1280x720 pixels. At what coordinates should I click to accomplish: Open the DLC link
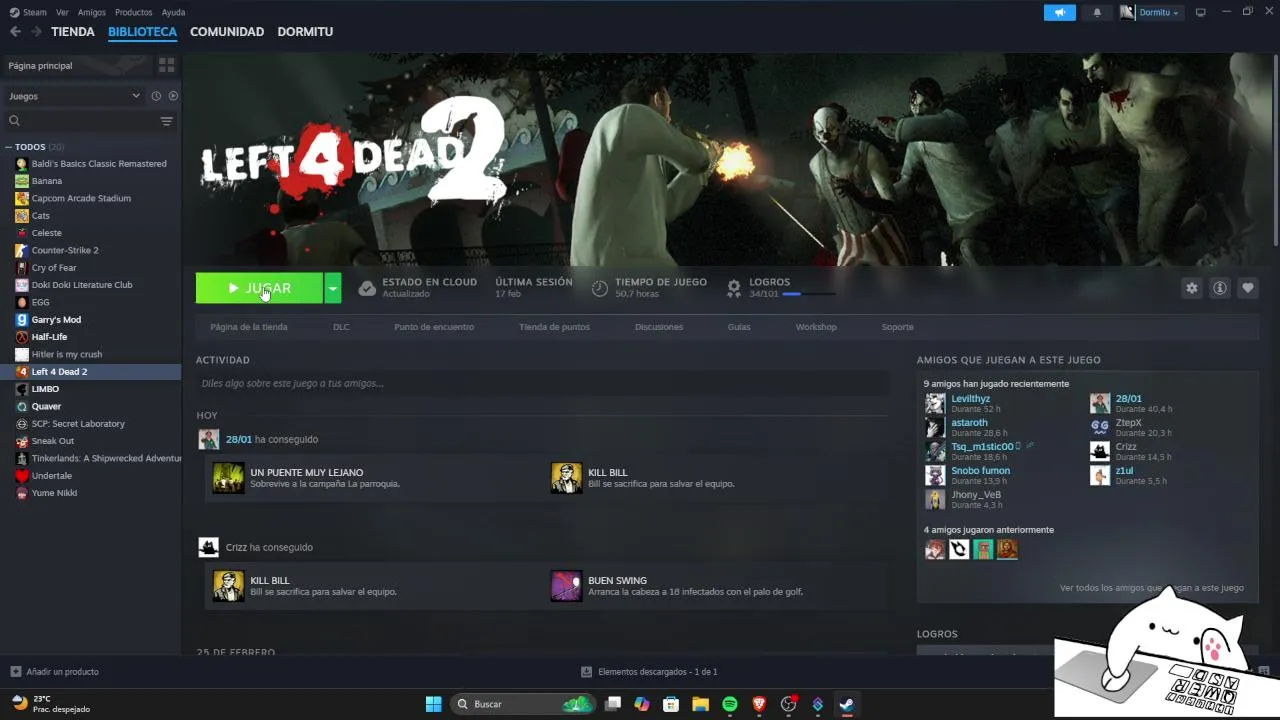(341, 327)
